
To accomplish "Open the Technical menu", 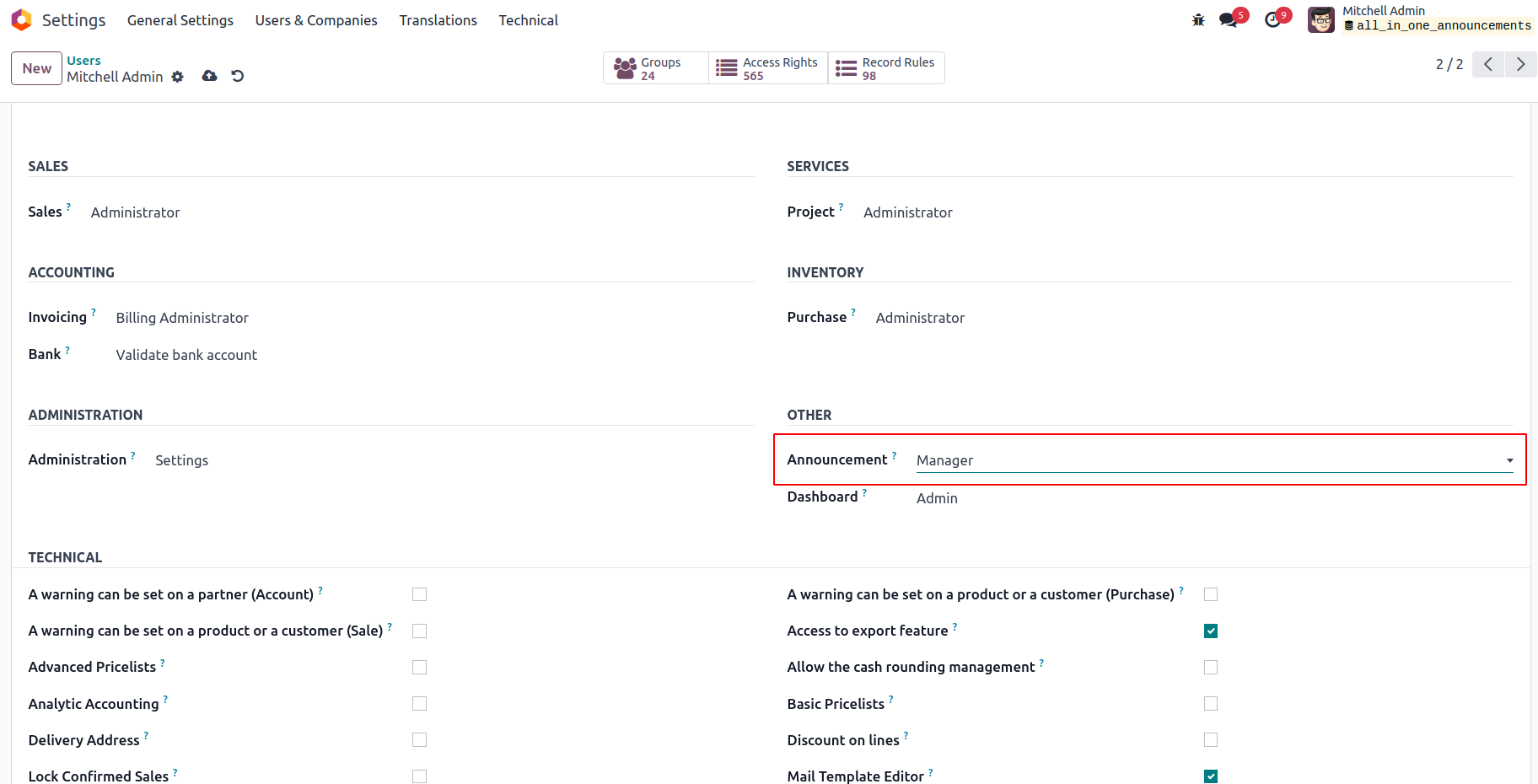I will 528,20.
